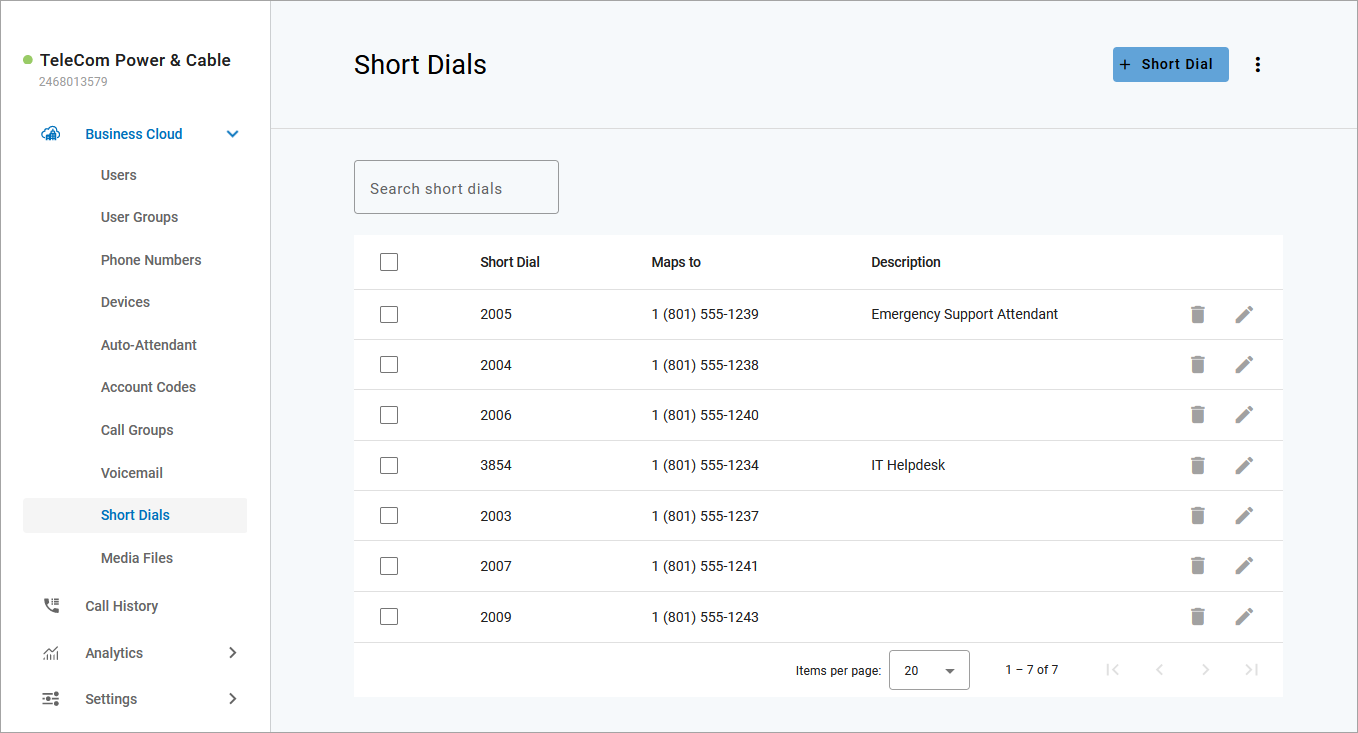
Task: Check the box for short dial 3854
Action: [389, 465]
